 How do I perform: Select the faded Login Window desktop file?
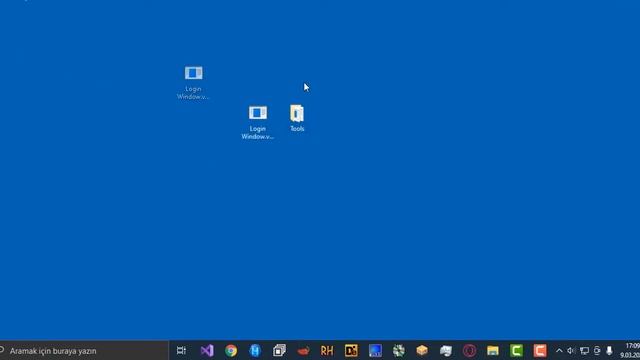[x=193, y=83]
